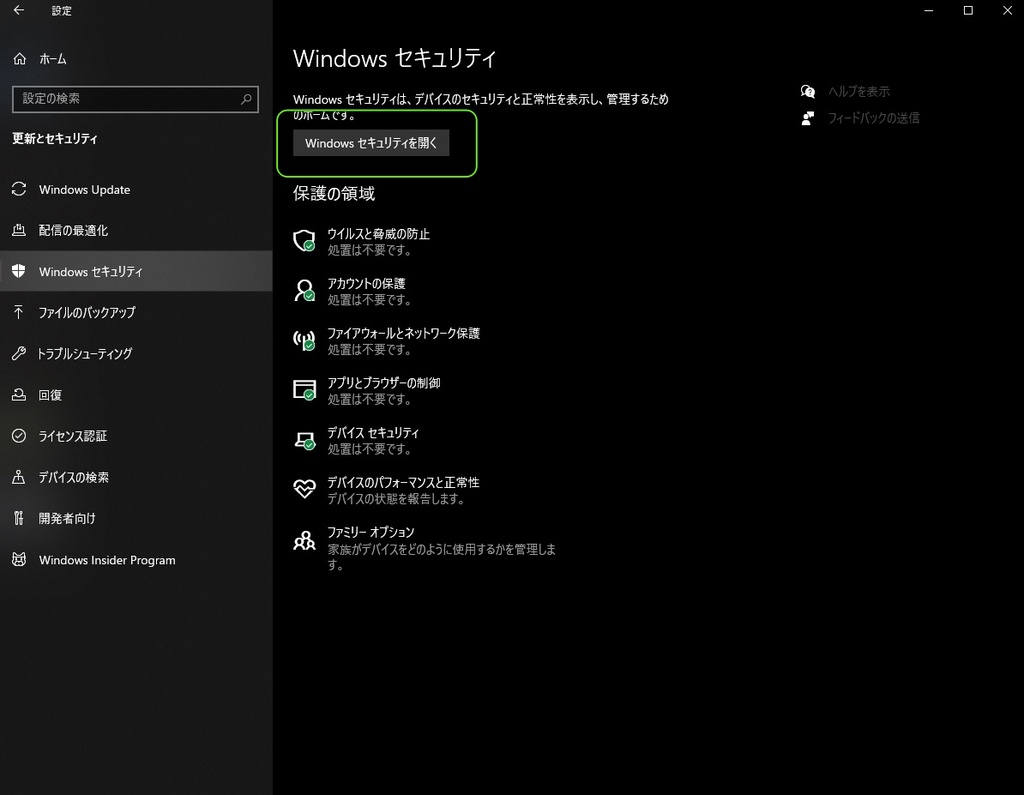Click the デバイスの検索 sidebar icon

pyautogui.click(x=19, y=477)
